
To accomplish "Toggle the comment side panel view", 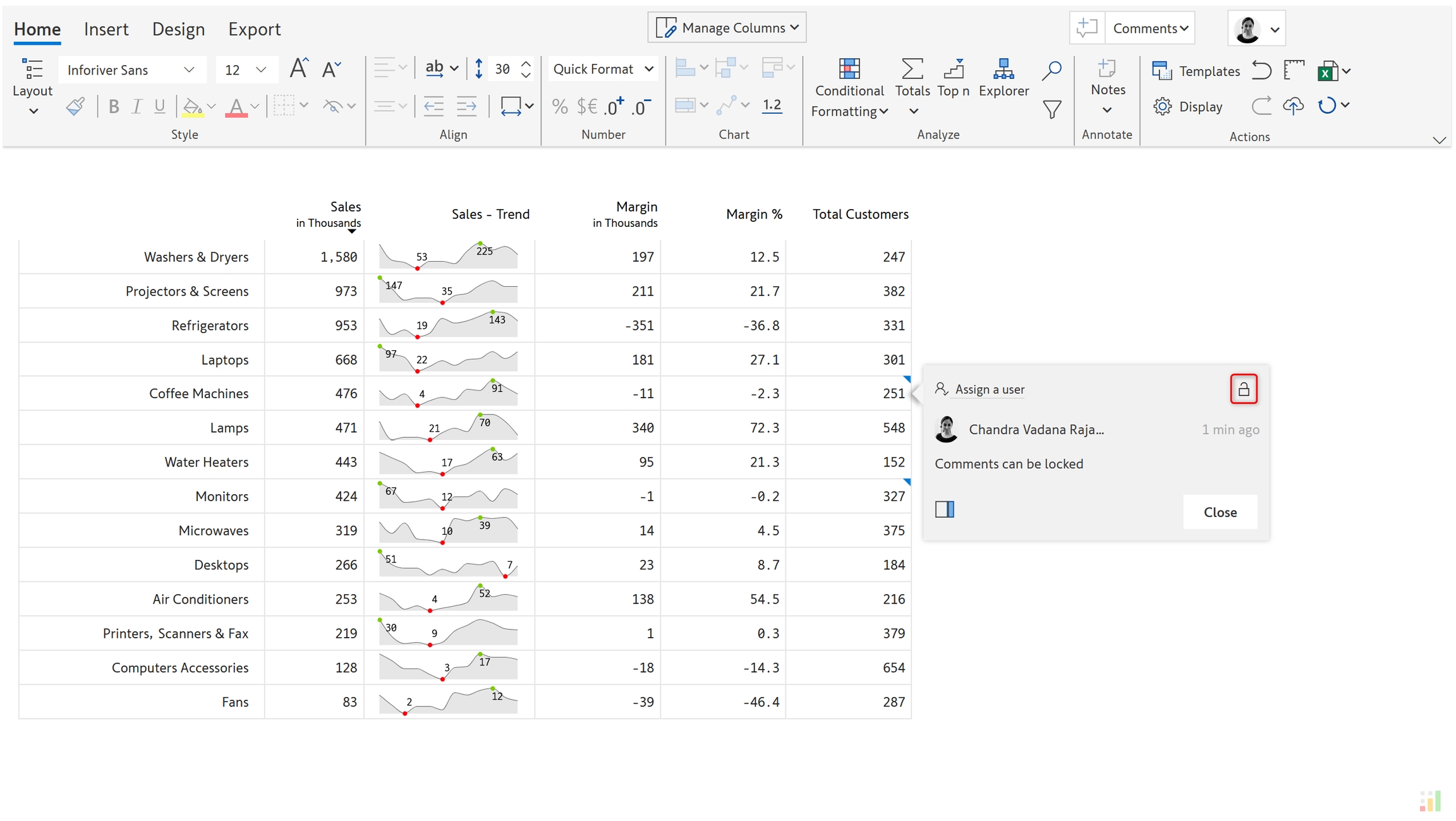I will [x=944, y=509].
